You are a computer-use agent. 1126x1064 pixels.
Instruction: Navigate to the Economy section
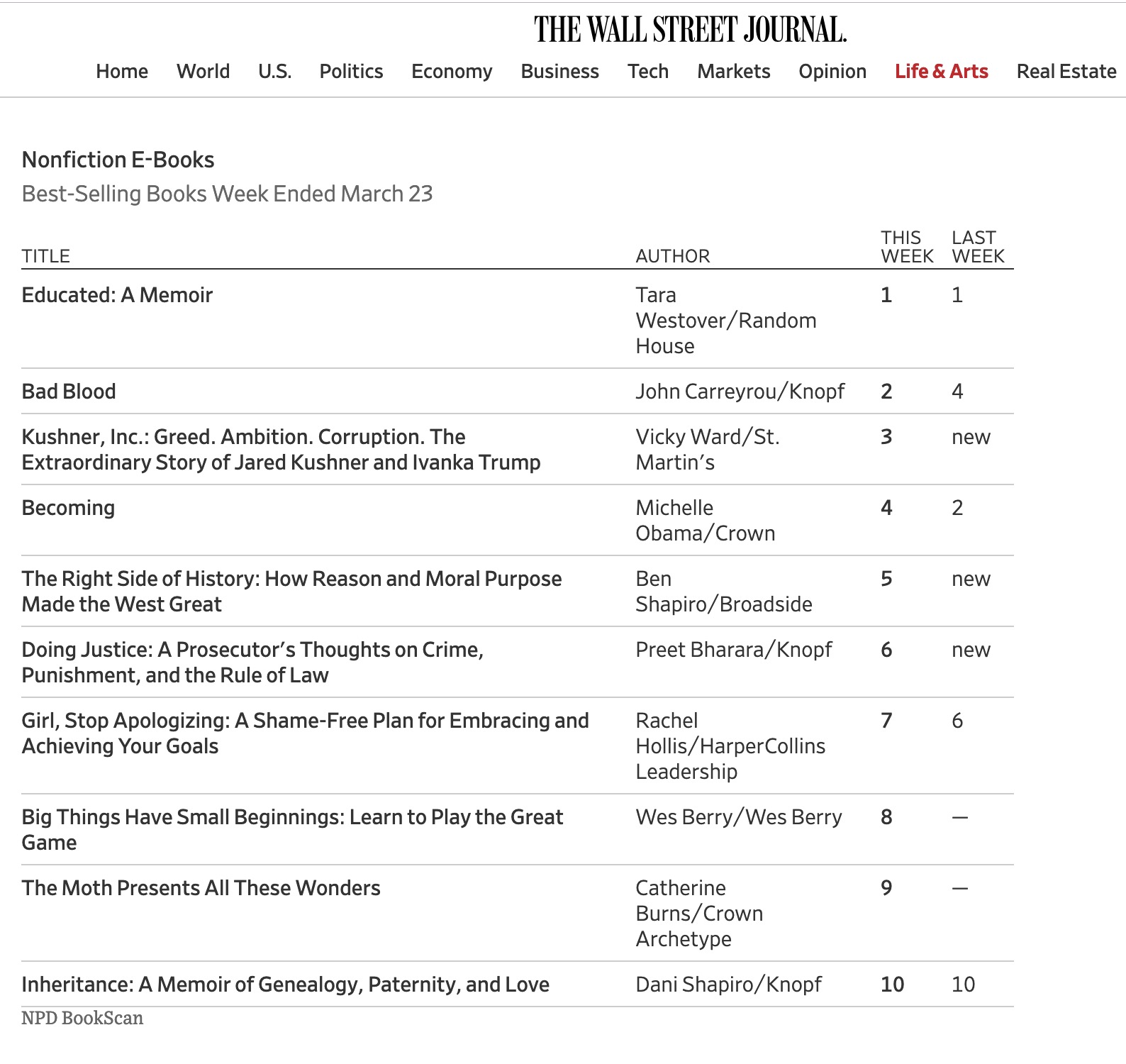pyautogui.click(x=452, y=72)
